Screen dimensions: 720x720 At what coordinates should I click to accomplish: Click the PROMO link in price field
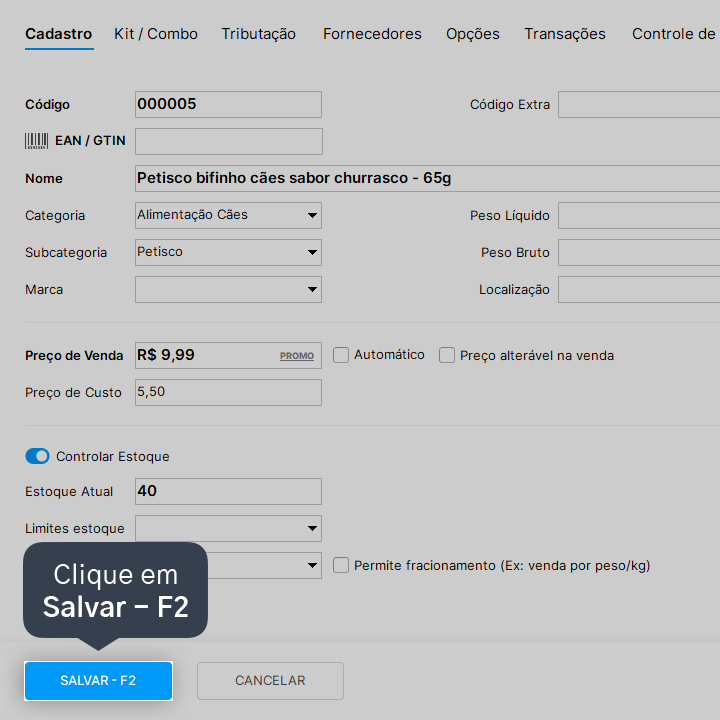point(297,356)
